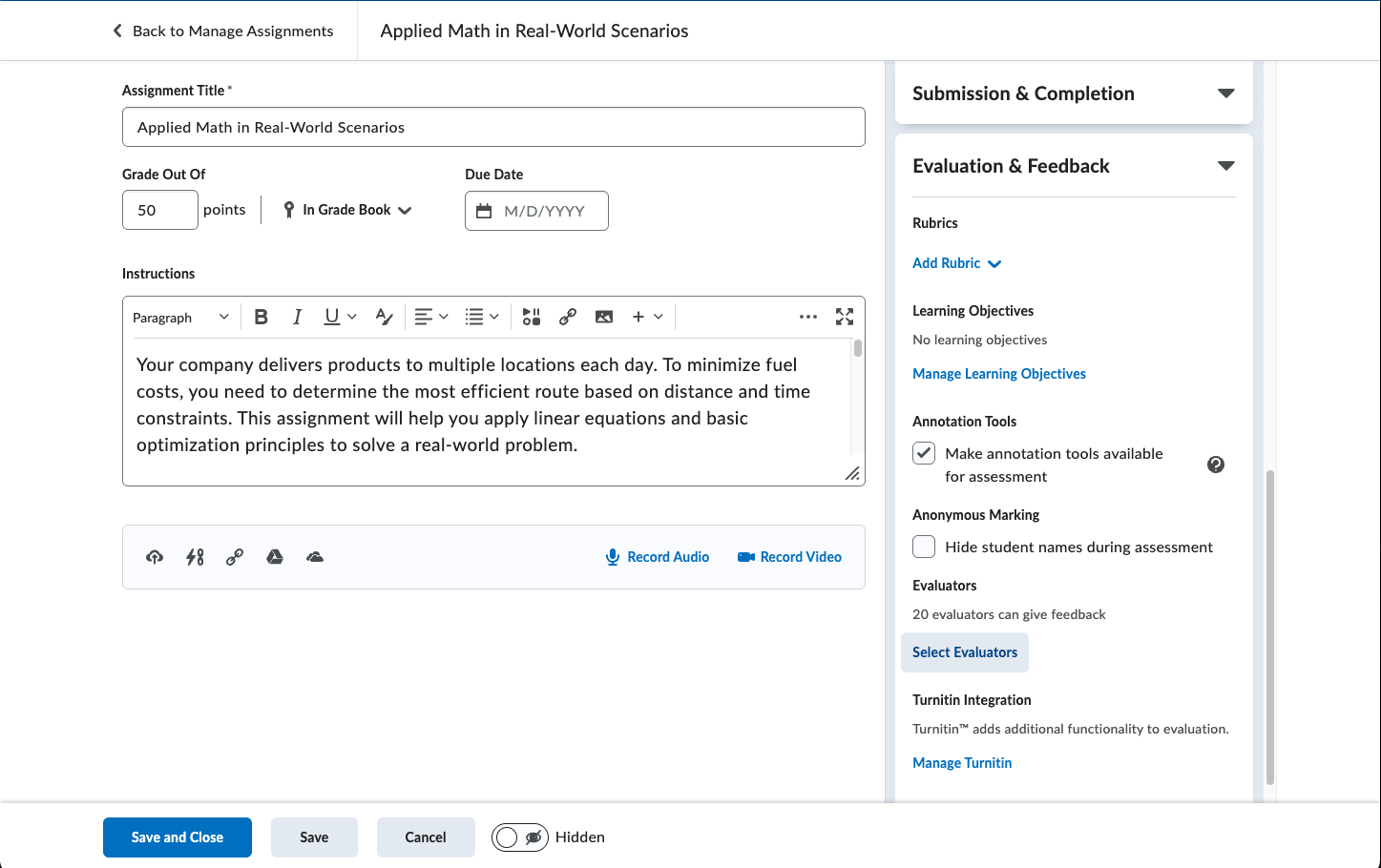Viewport: 1381px width, 868px height.
Task: Click the Insert Stuff icon in the toolbar
Action: coord(532,317)
